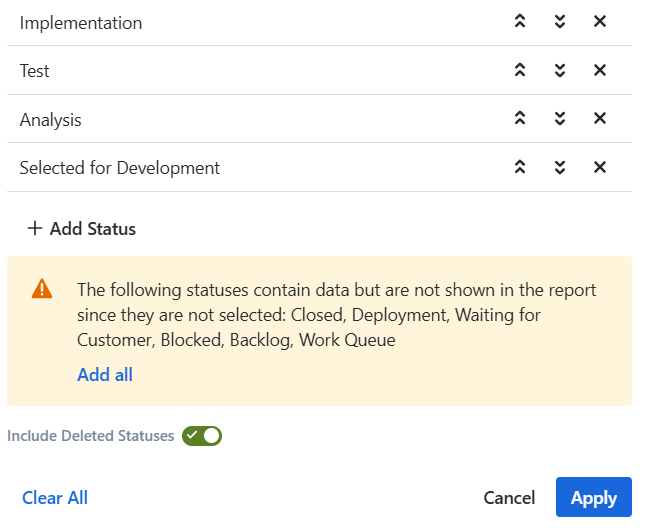Click Add Status button
This screenshot has height=528, width=650.
92,229
